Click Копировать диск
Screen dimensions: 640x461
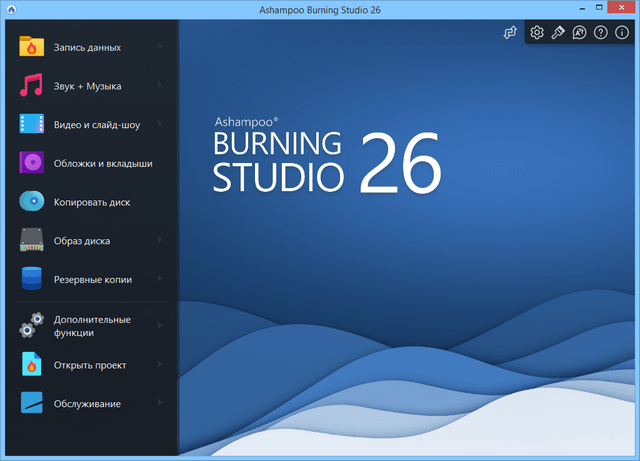[92, 202]
